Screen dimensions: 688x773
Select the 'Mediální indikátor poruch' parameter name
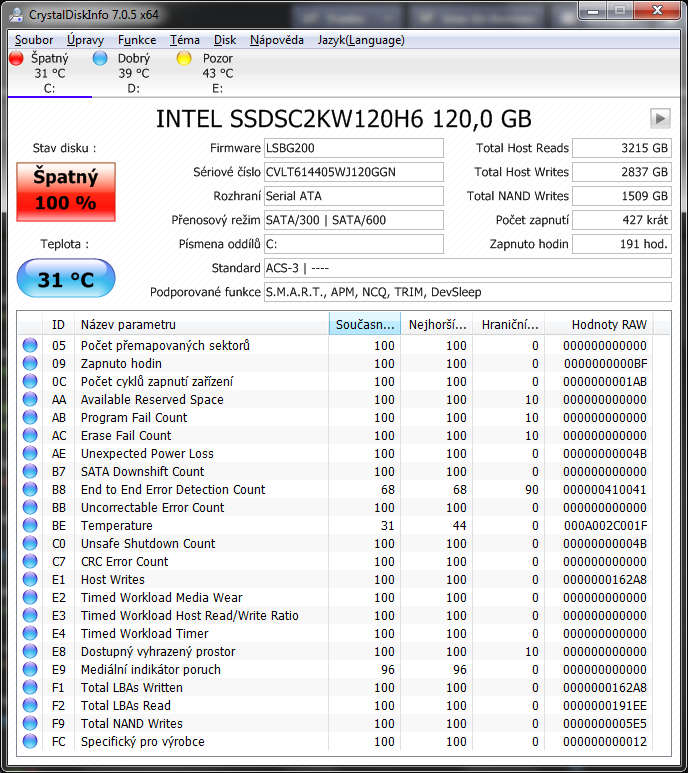(151, 669)
